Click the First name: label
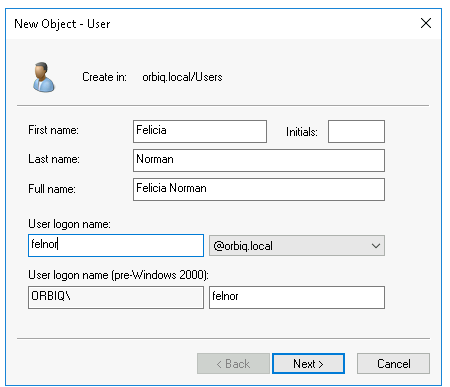This screenshot has width=450, height=387. coord(53,130)
